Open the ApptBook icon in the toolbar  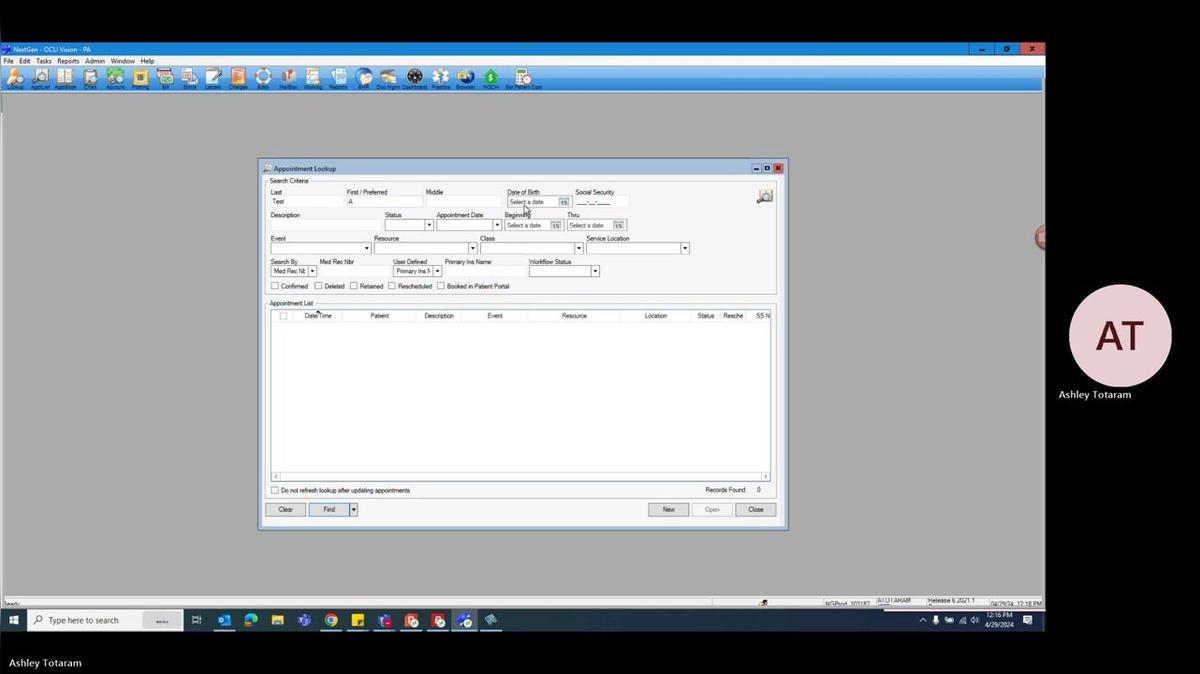(x=64, y=78)
